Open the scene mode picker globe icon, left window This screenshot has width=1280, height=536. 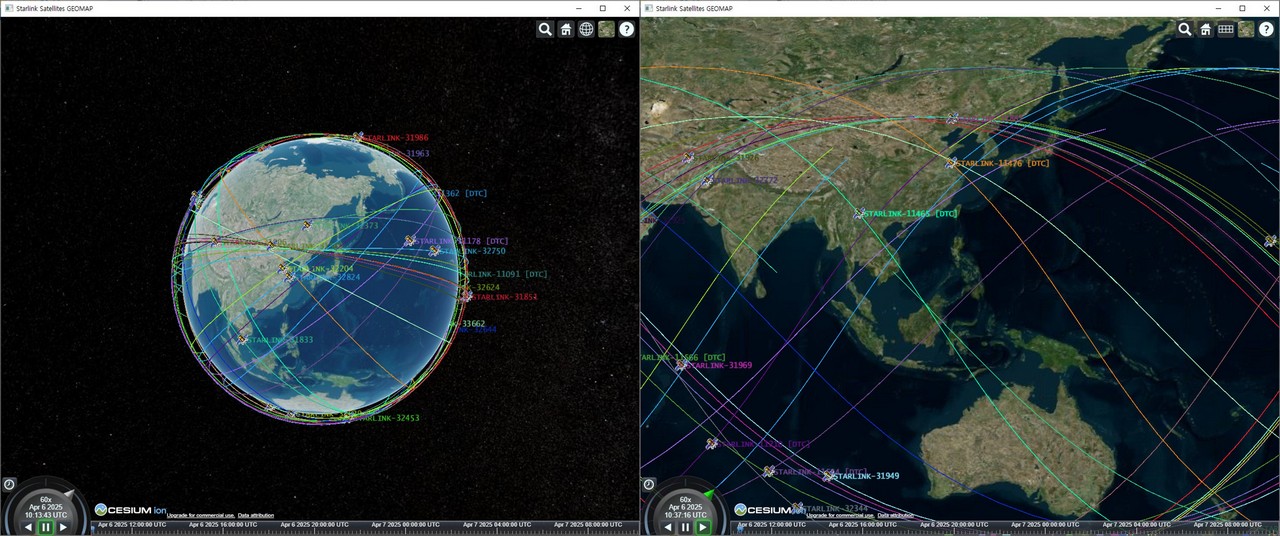click(586, 29)
